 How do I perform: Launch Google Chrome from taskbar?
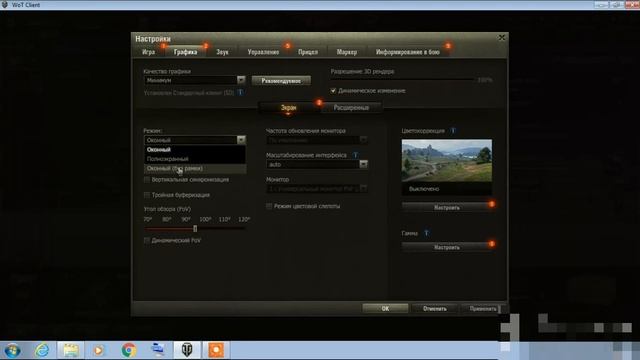click(x=129, y=351)
